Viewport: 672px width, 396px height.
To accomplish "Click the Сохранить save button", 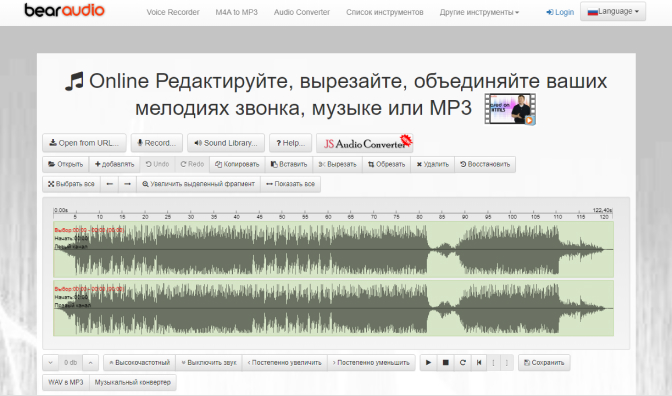I will pyautogui.click(x=544, y=363).
